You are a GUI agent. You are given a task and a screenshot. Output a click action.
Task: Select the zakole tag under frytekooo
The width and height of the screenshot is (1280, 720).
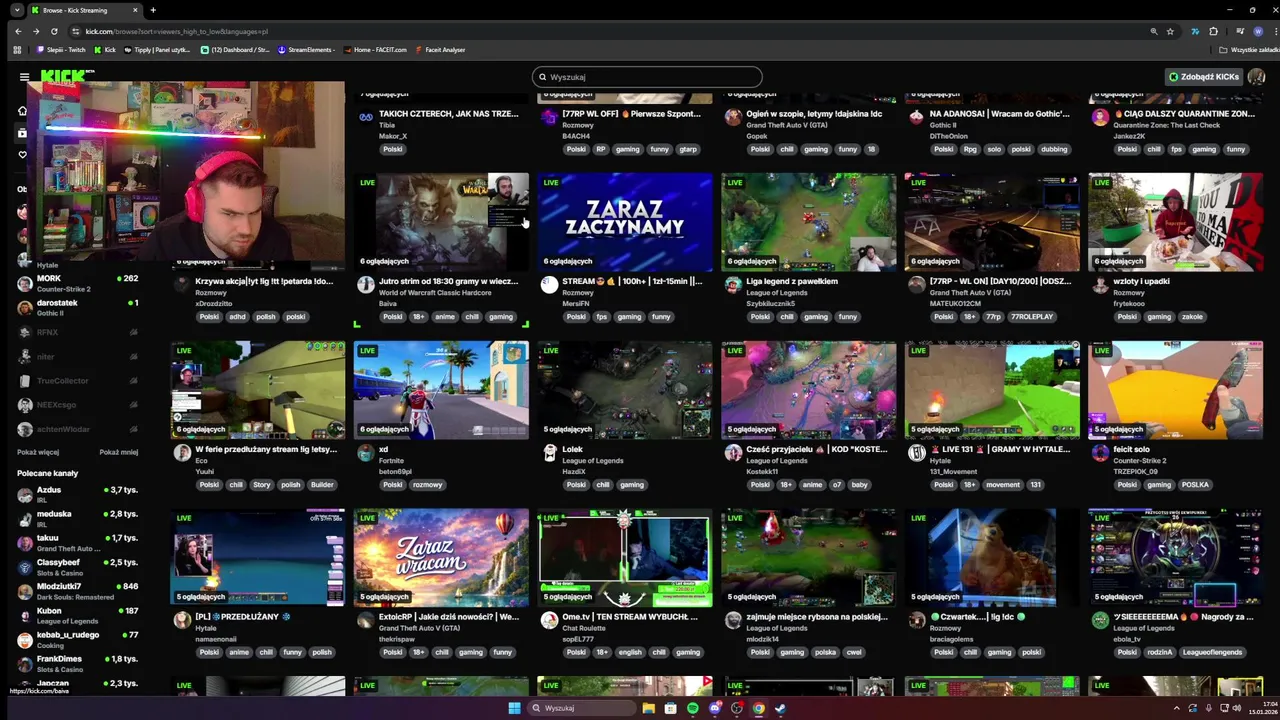click(x=1192, y=317)
